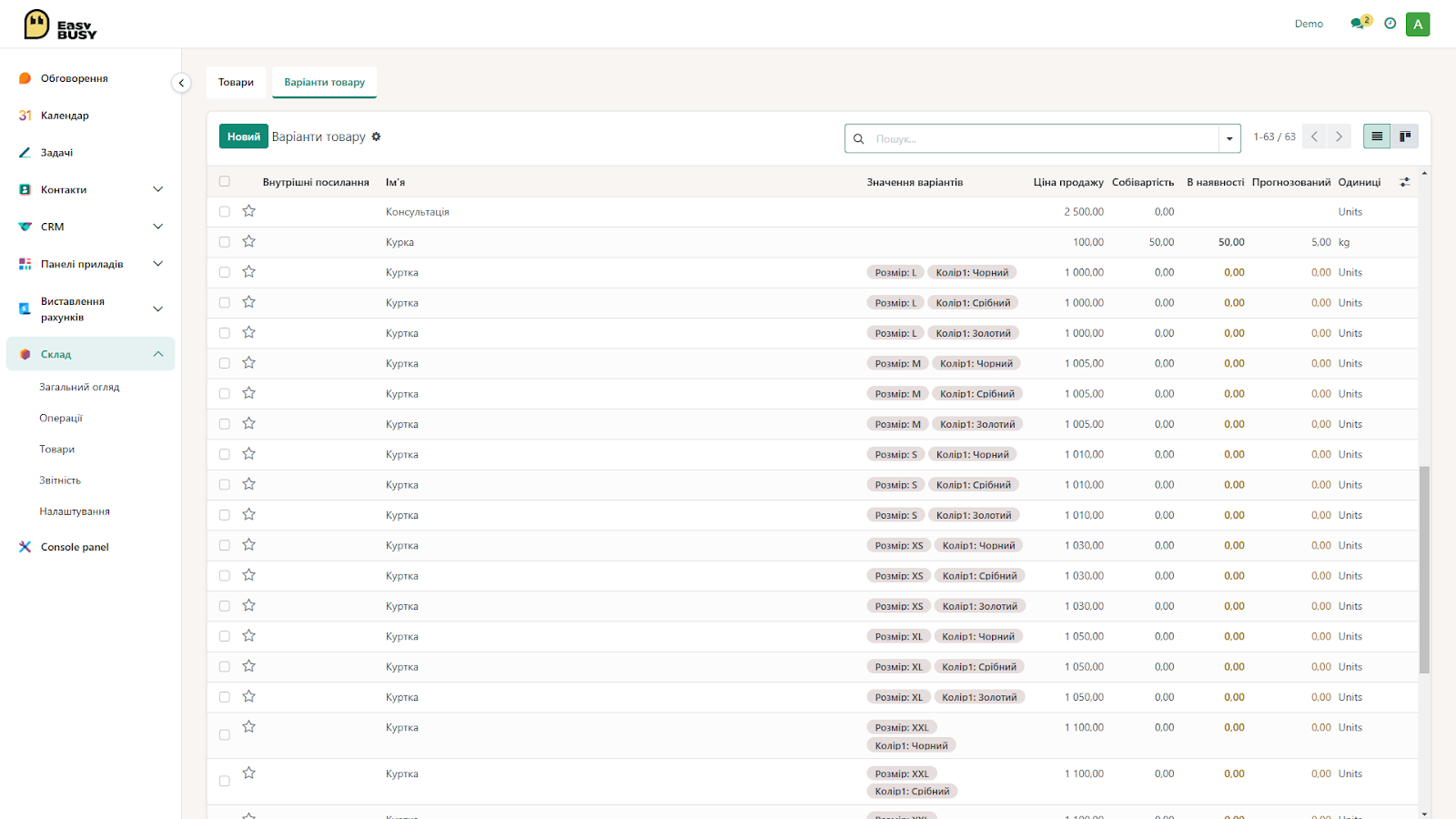Click the Новий button
Image resolution: width=1456 pixels, height=819 pixels.
coord(244,136)
